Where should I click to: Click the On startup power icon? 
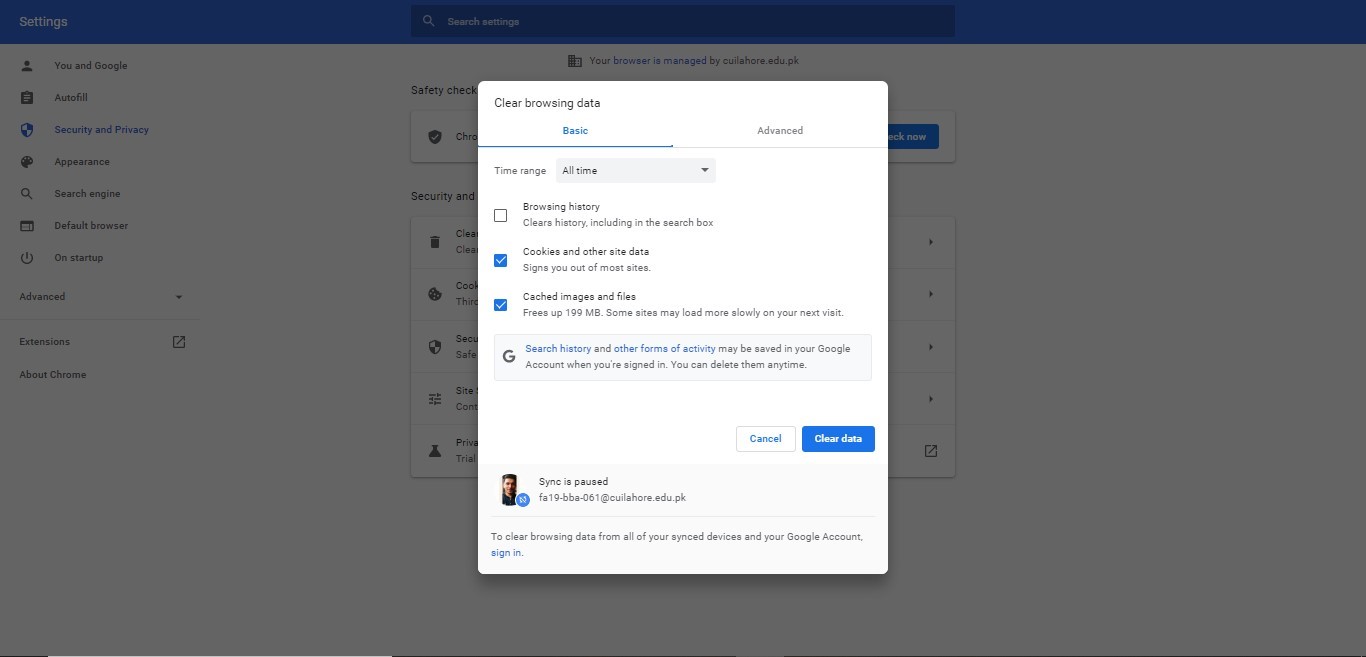tap(27, 258)
